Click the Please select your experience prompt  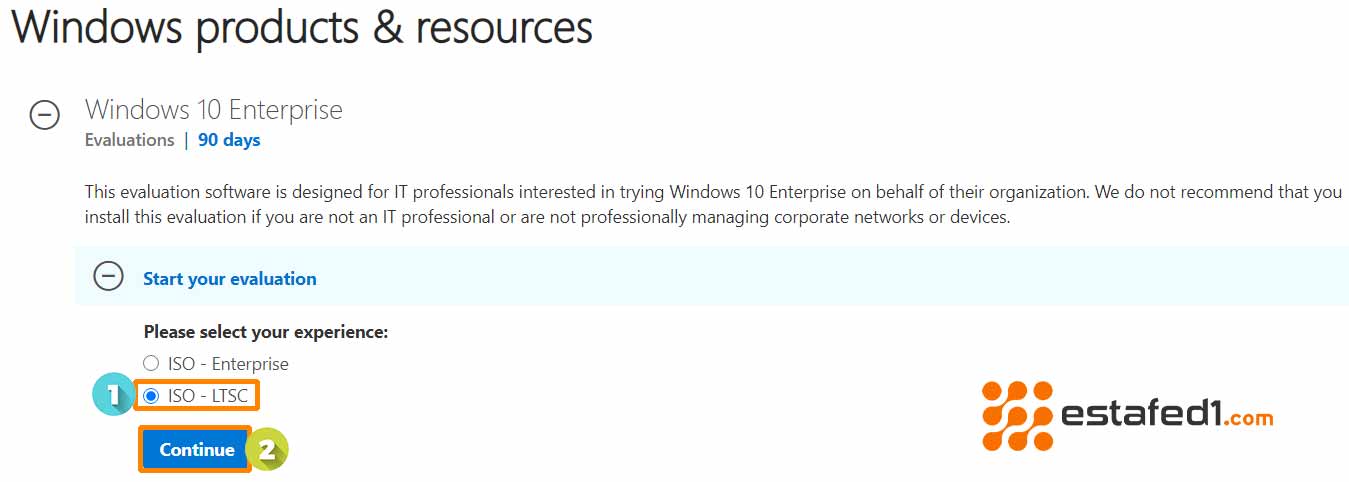point(265,331)
